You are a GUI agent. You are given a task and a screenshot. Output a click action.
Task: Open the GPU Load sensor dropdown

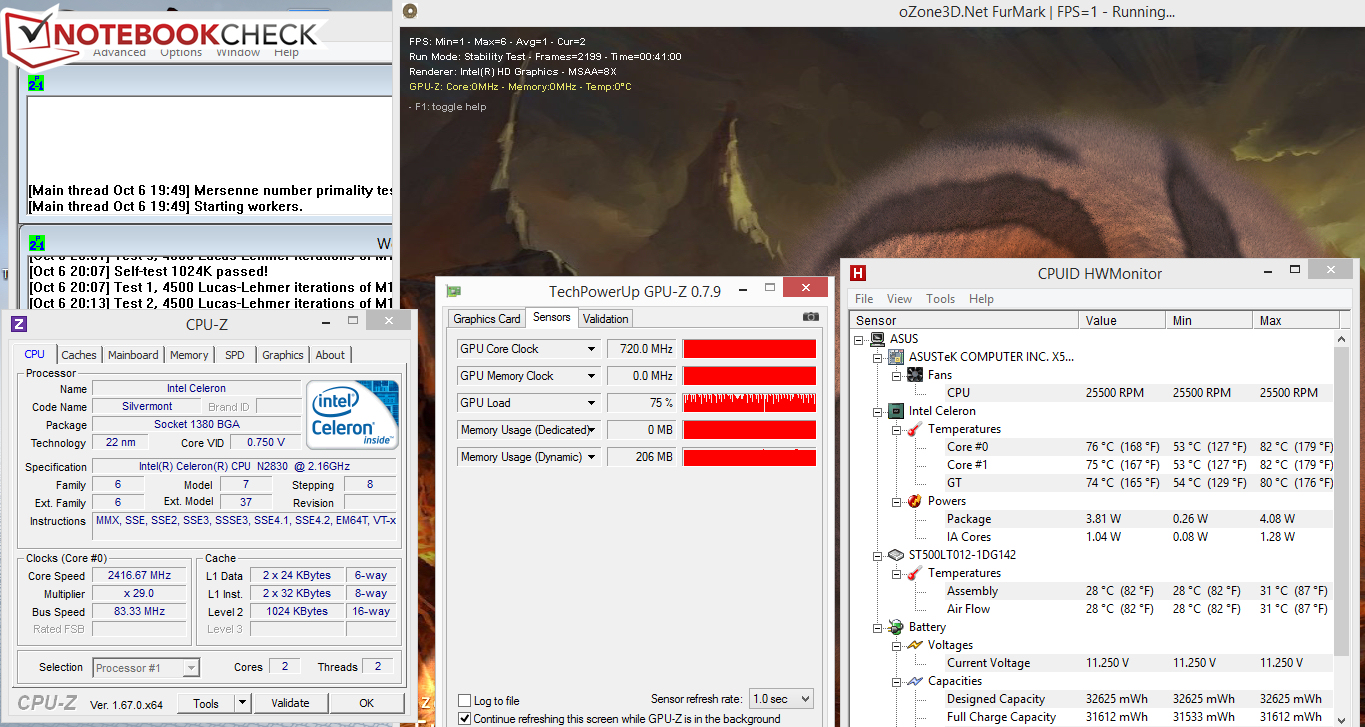(x=592, y=403)
